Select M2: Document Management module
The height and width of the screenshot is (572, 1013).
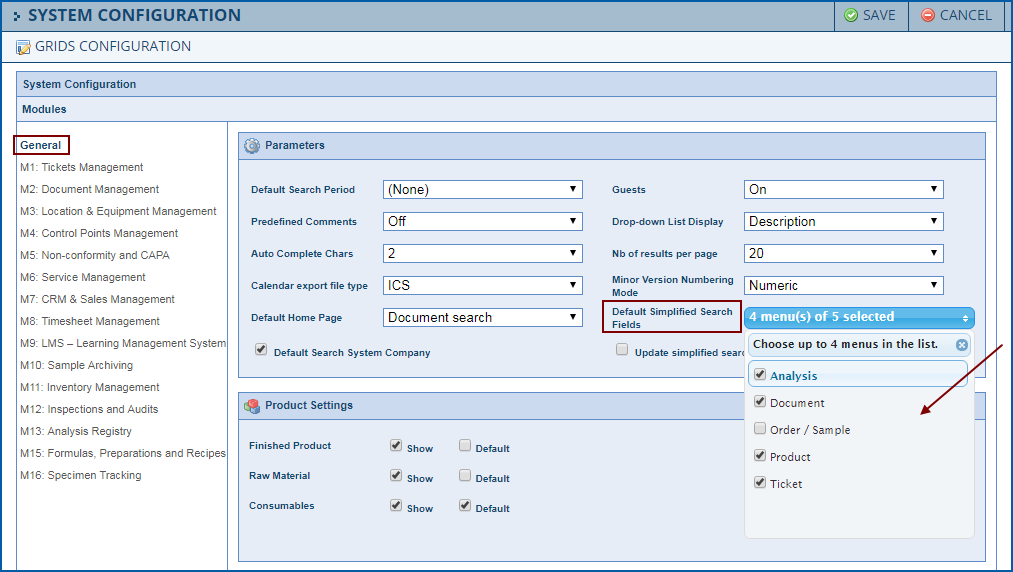coord(89,189)
